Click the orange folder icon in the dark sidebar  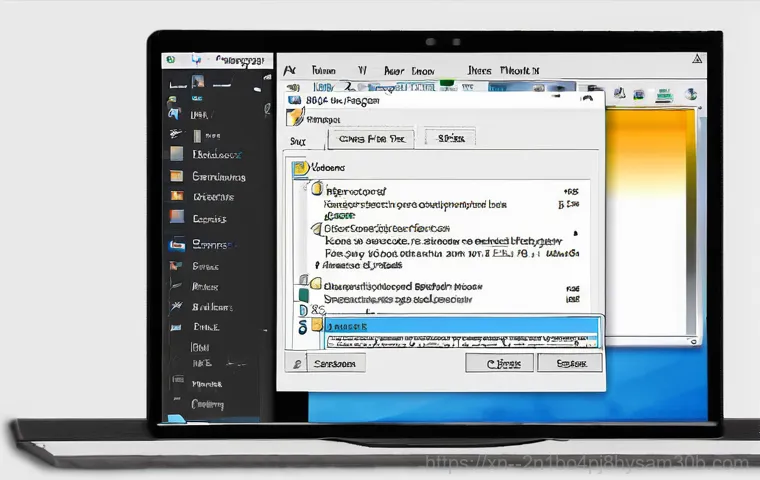point(176,175)
